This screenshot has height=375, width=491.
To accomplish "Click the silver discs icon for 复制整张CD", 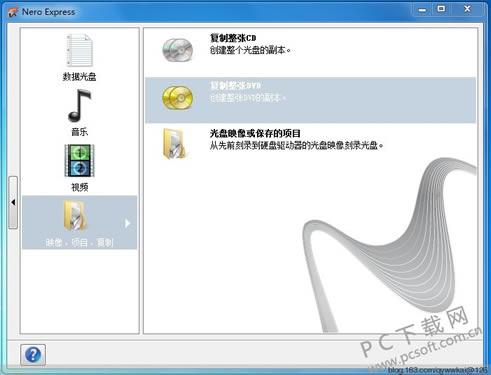I will pyautogui.click(x=178, y=50).
